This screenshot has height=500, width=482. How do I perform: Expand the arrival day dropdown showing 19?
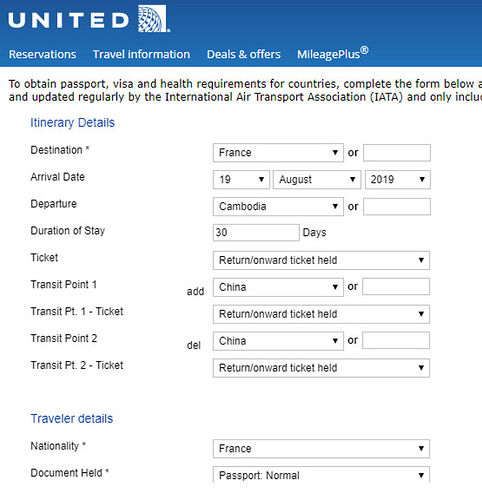tap(241, 180)
